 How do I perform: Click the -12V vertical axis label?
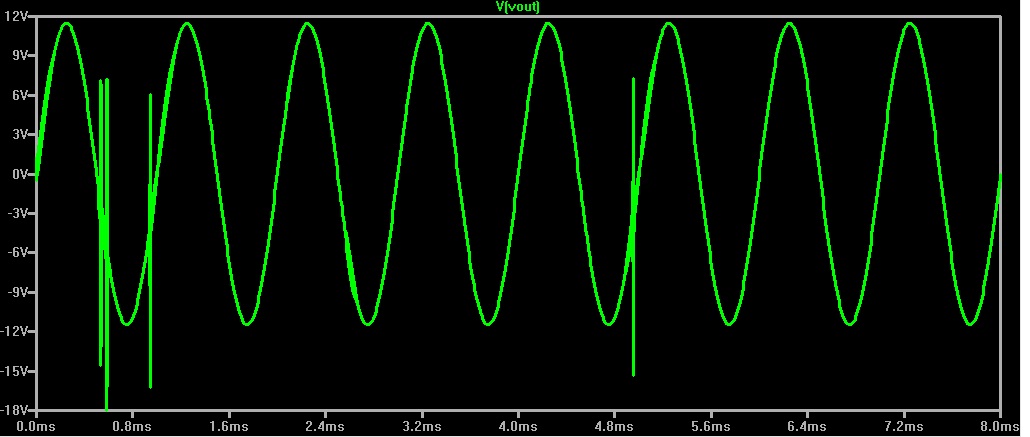pyautogui.click(x=14, y=331)
